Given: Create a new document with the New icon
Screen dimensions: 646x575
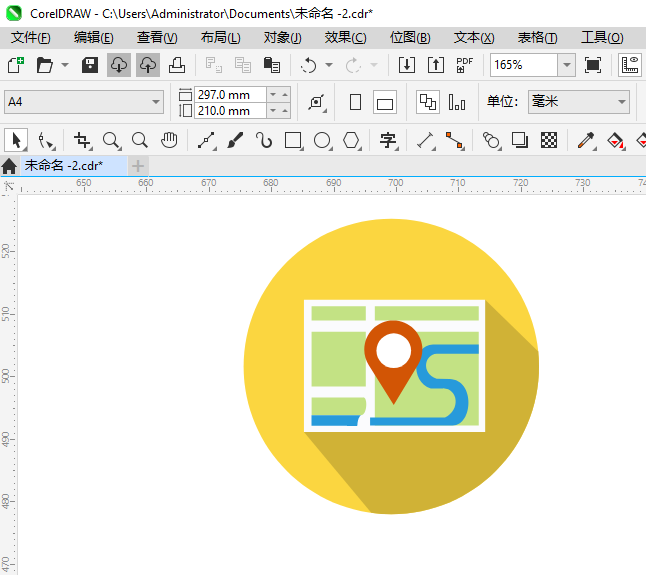Looking at the screenshot, I should pos(16,65).
